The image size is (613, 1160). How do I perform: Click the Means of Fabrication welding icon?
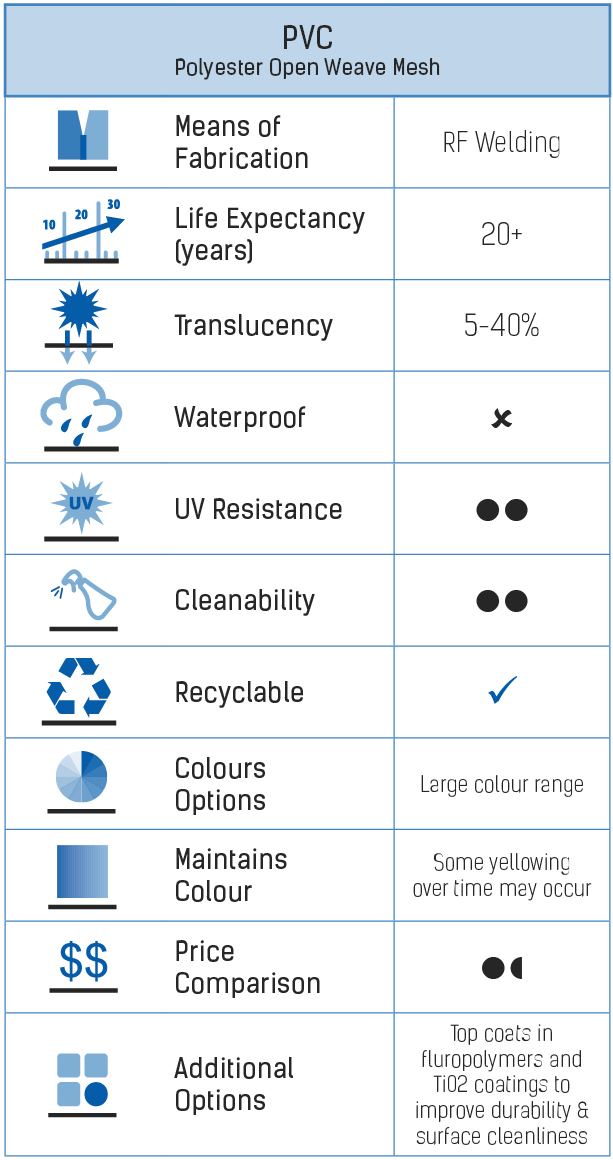pos(83,140)
